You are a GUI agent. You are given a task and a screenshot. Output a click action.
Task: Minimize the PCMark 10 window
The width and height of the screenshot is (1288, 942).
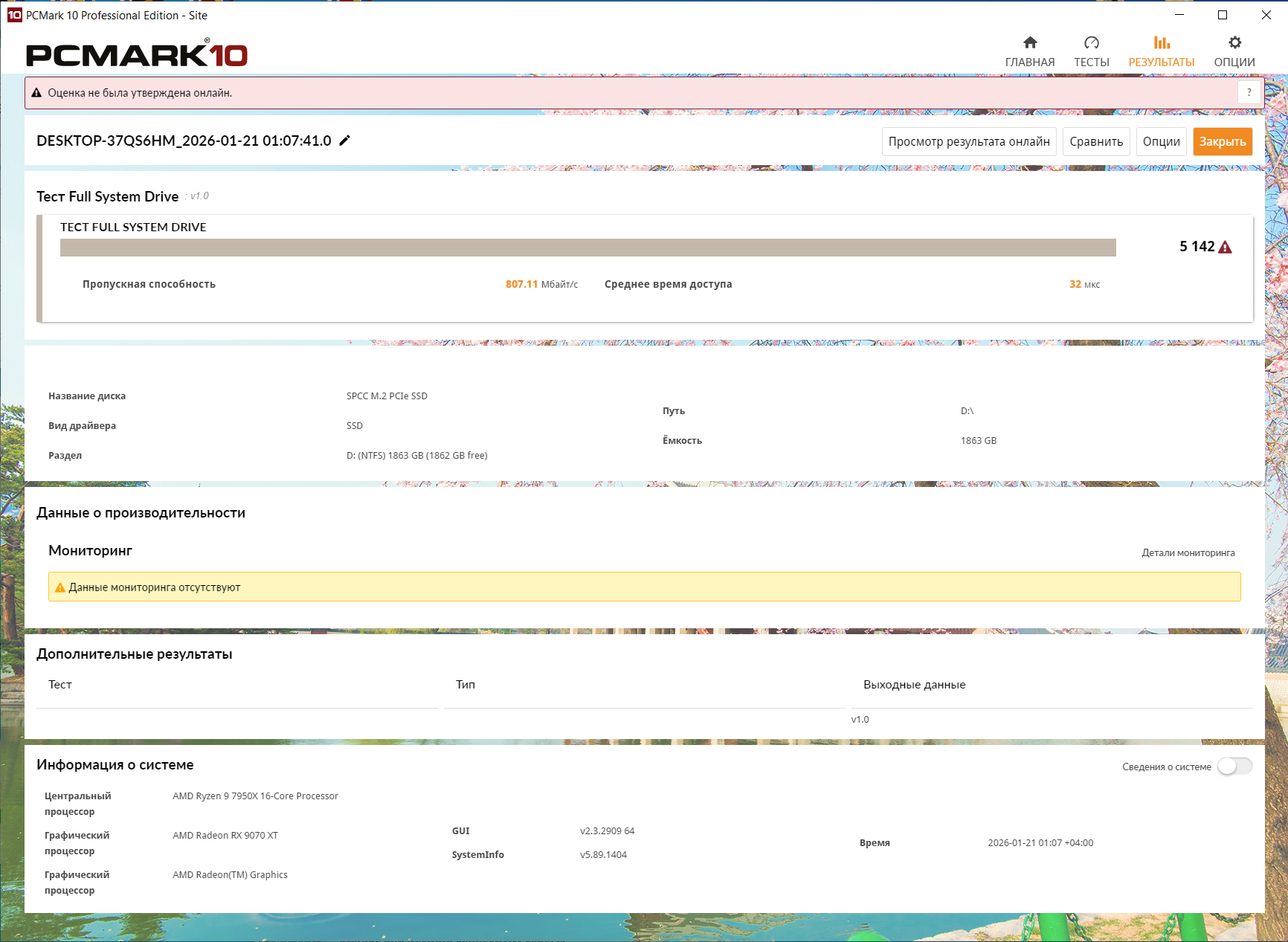(1179, 15)
